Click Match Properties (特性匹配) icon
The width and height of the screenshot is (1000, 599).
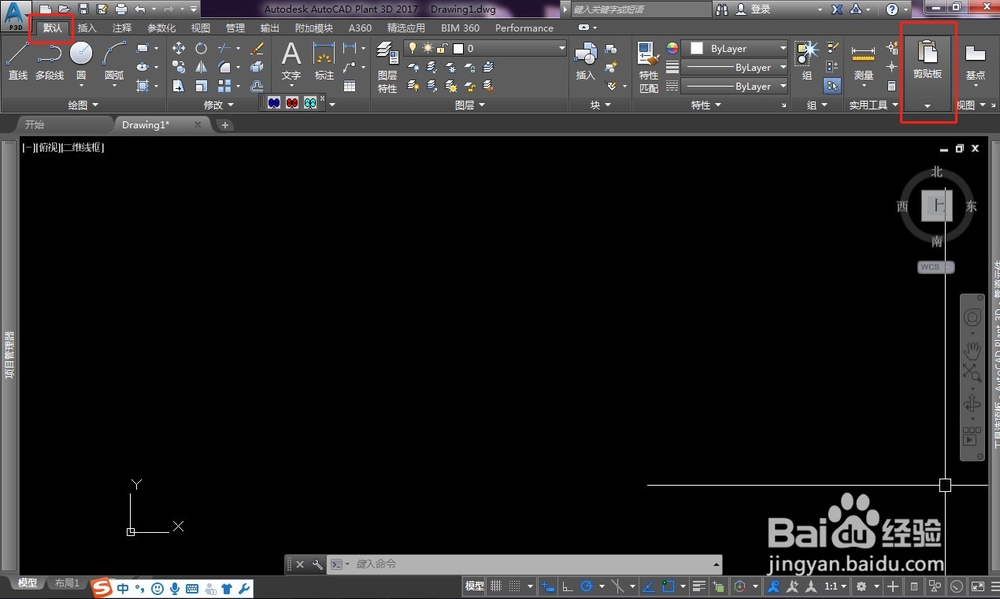pyautogui.click(x=649, y=67)
